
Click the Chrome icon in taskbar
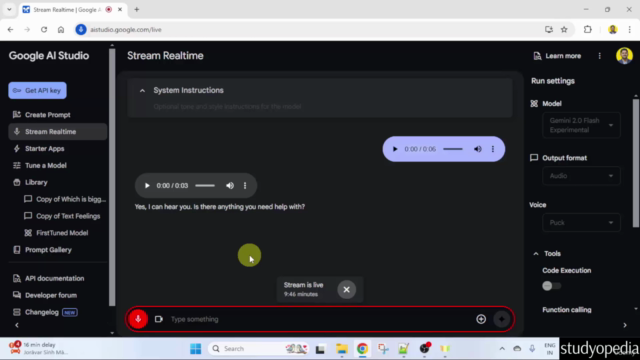362,349
